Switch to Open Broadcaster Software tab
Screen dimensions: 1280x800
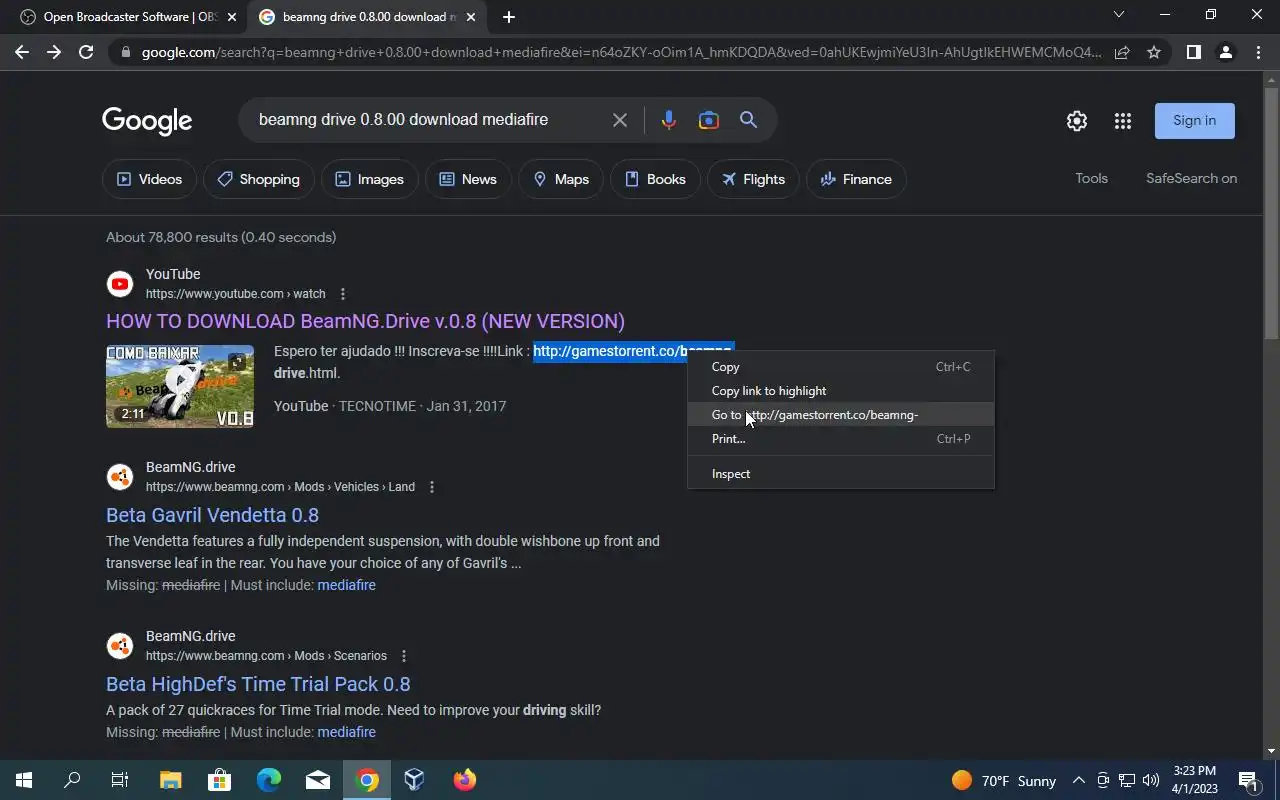(x=125, y=17)
